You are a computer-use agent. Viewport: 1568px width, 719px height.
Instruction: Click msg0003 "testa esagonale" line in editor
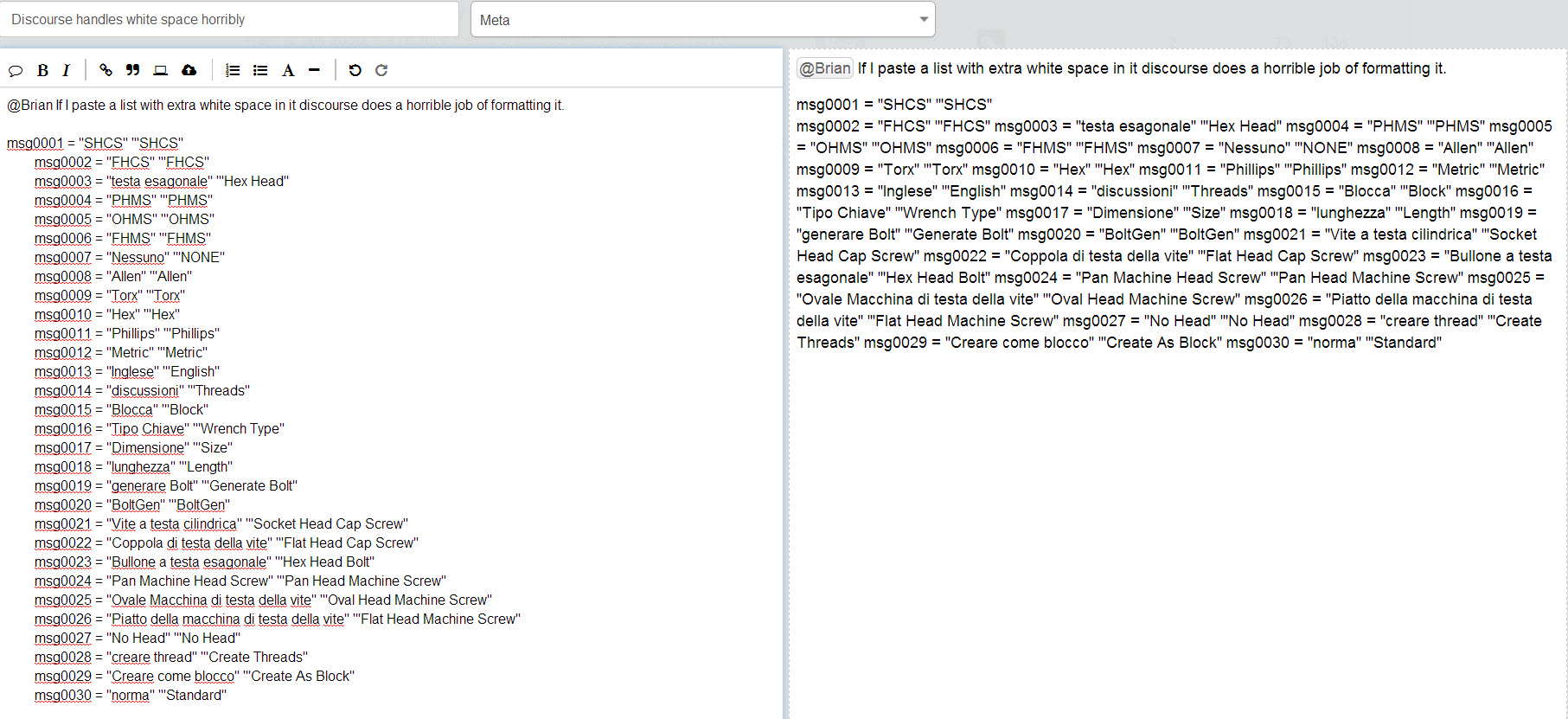[162, 182]
